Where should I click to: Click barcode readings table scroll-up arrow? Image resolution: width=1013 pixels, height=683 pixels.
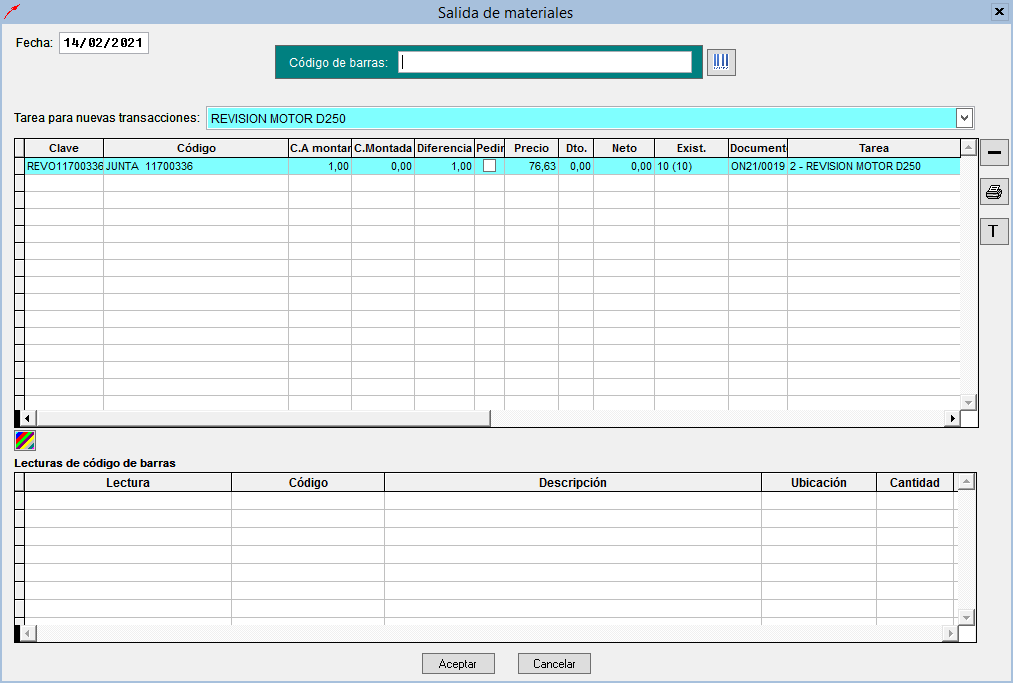[x=966, y=481]
